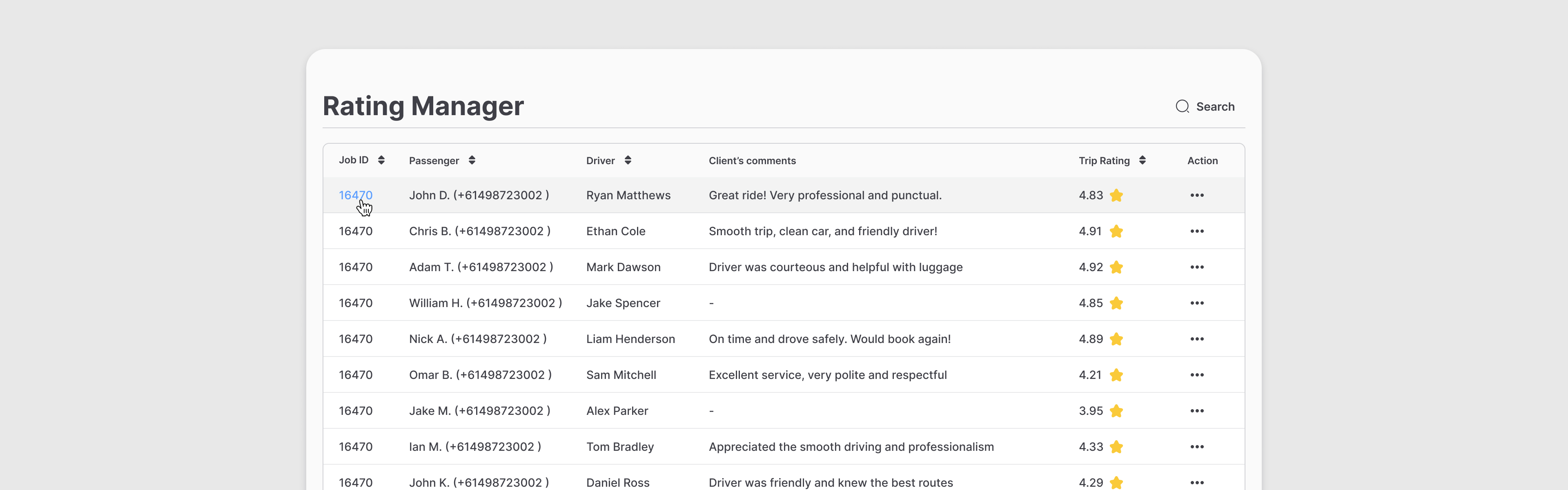The width and height of the screenshot is (1568, 490).
Task: Open action menu for Jake Spencer row
Action: click(x=1197, y=303)
